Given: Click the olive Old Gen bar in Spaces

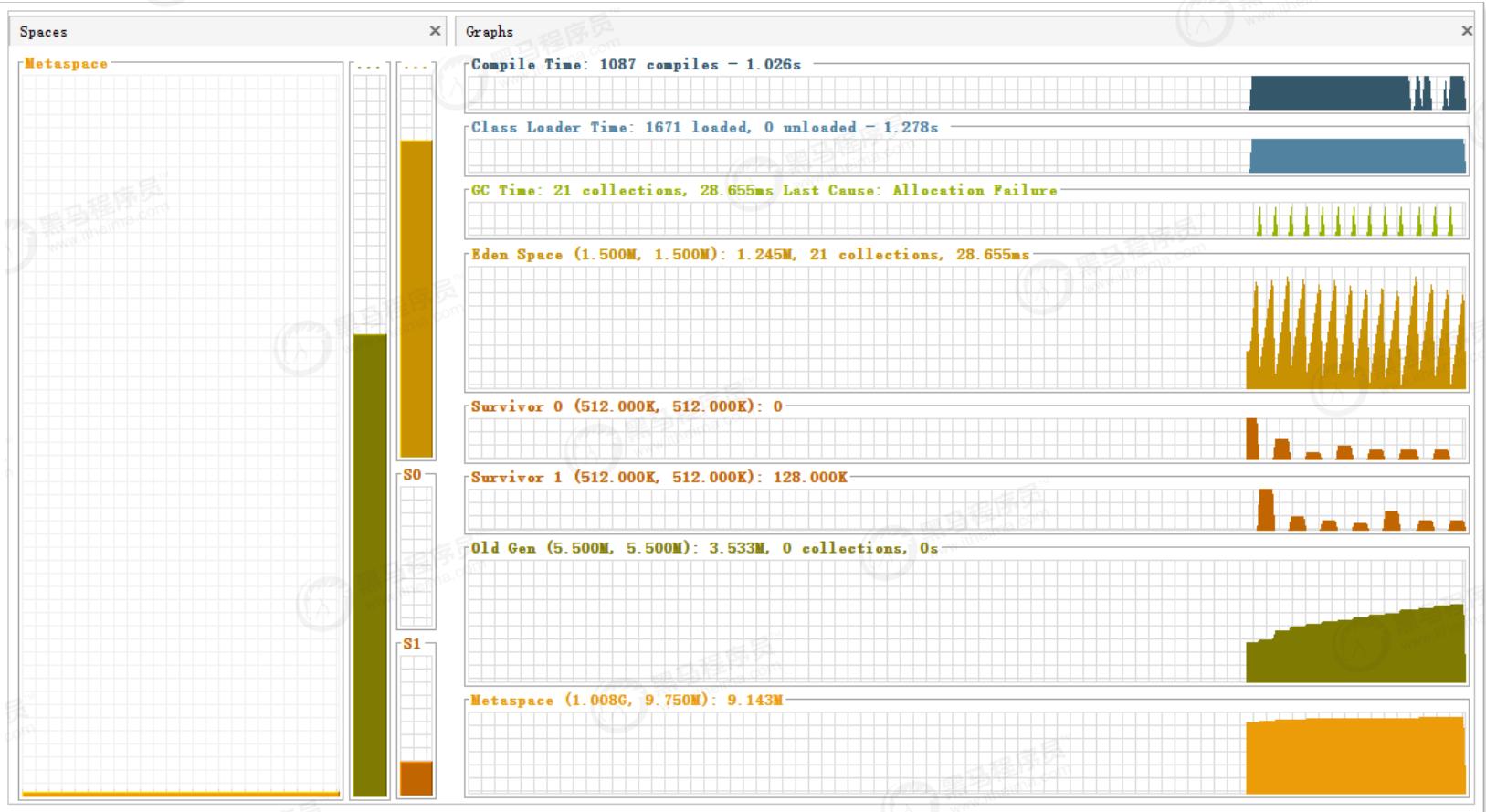Looking at the screenshot, I should (x=370, y=566).
